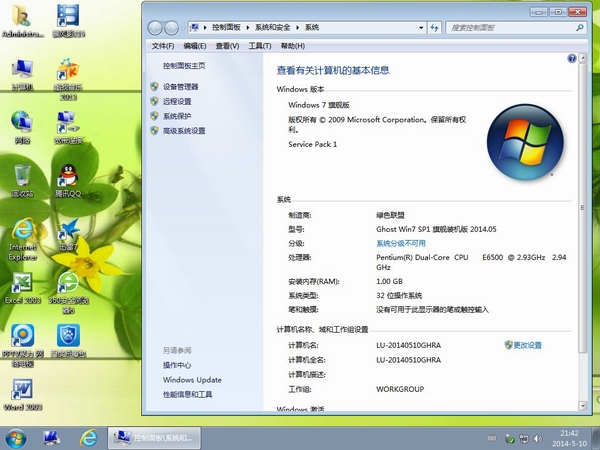This screenshot has height=450, width=600.
Task: Open 操作中心 (Action Center) link
Action: pyautogui.click(x=177, y=365)
